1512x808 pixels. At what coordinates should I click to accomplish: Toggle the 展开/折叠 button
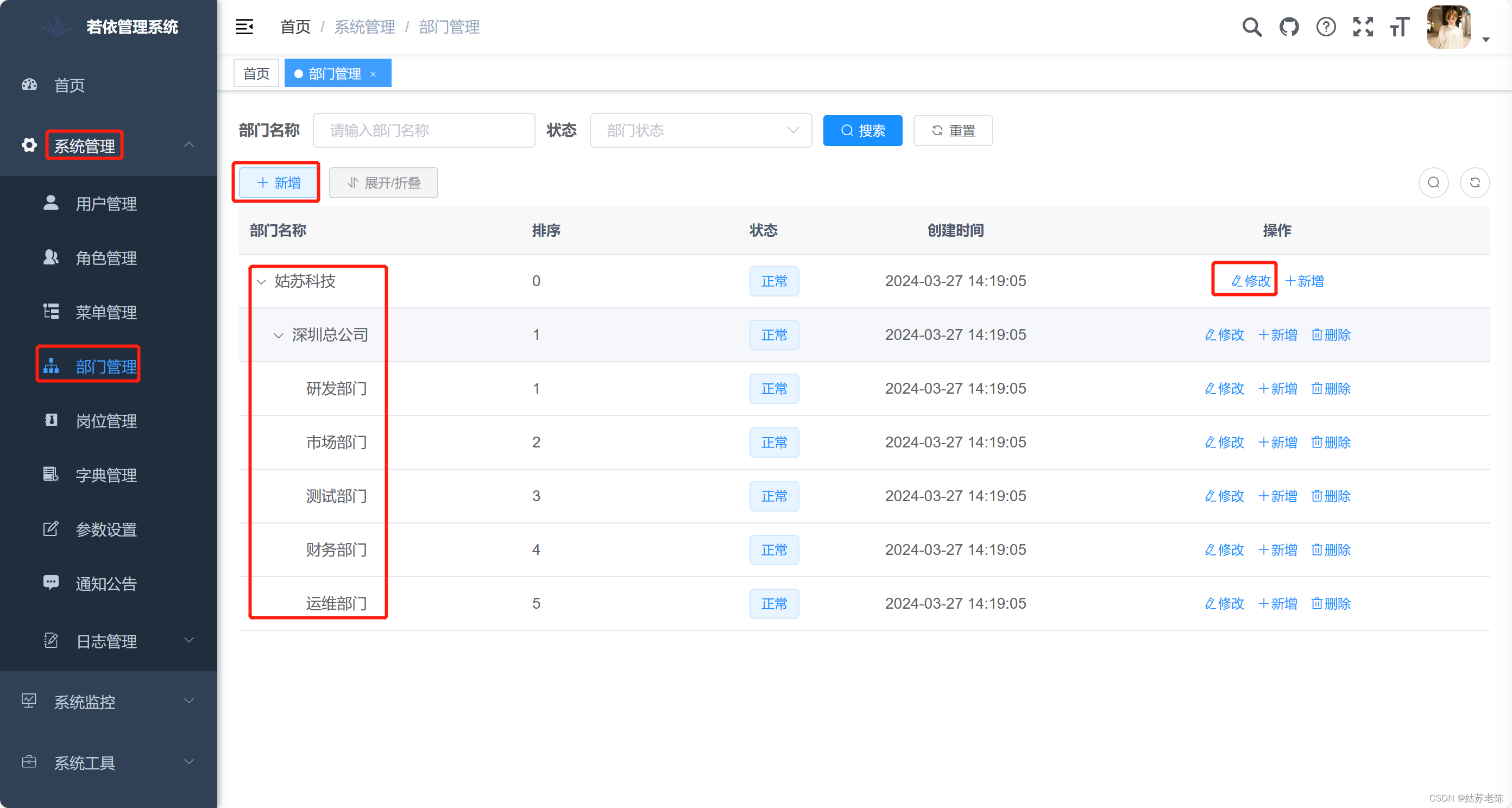click(383, 182)
